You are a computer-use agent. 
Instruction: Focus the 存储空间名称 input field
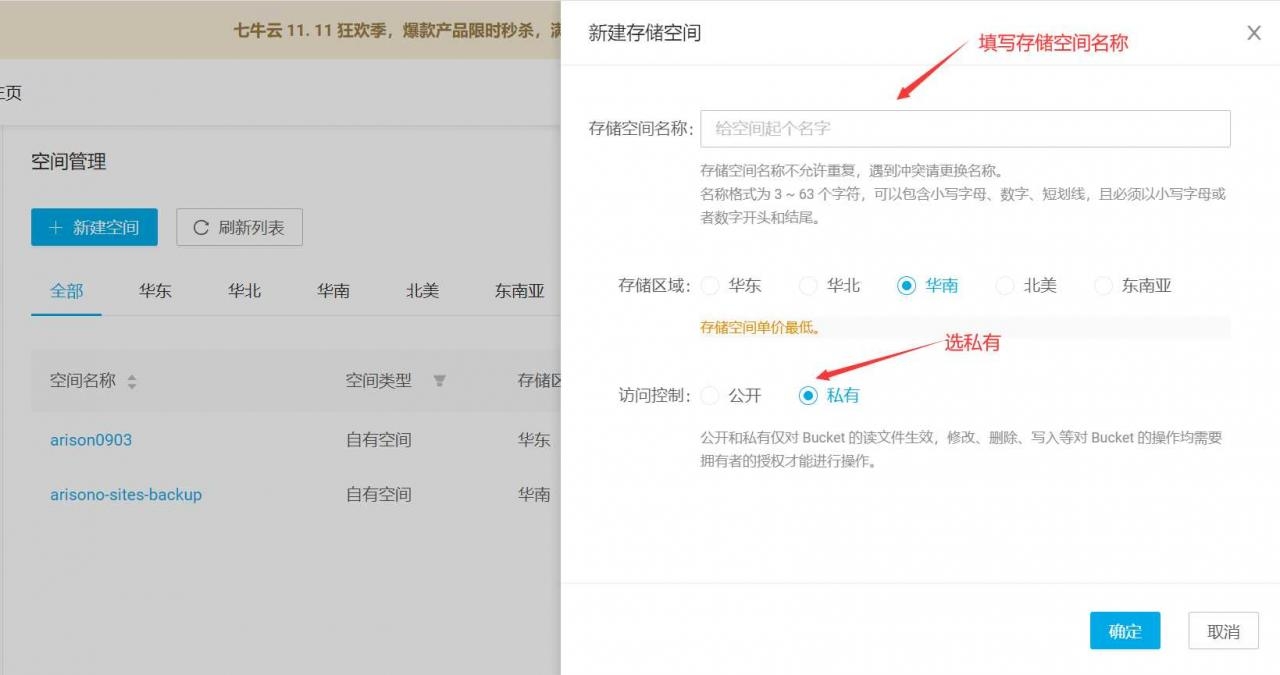point(964,129)
